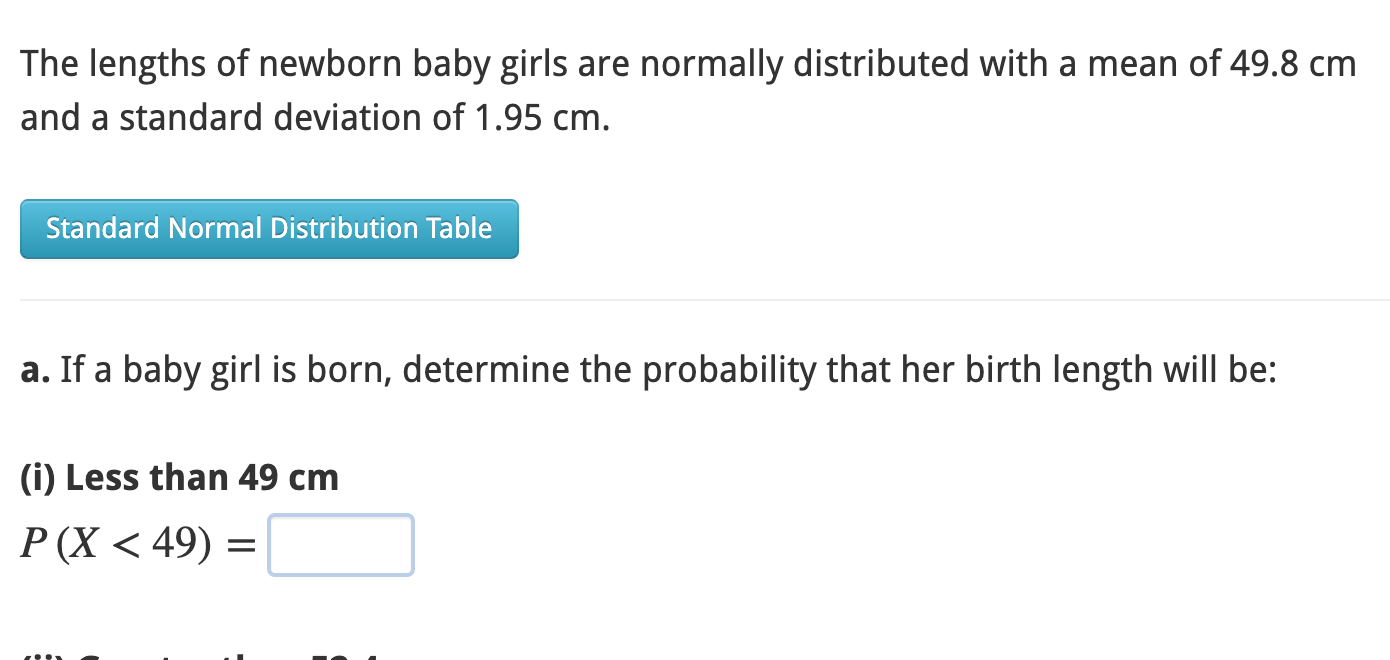1390x660 pixels.
Task: Click the bold label '(i)'
Action: (36, 477)
